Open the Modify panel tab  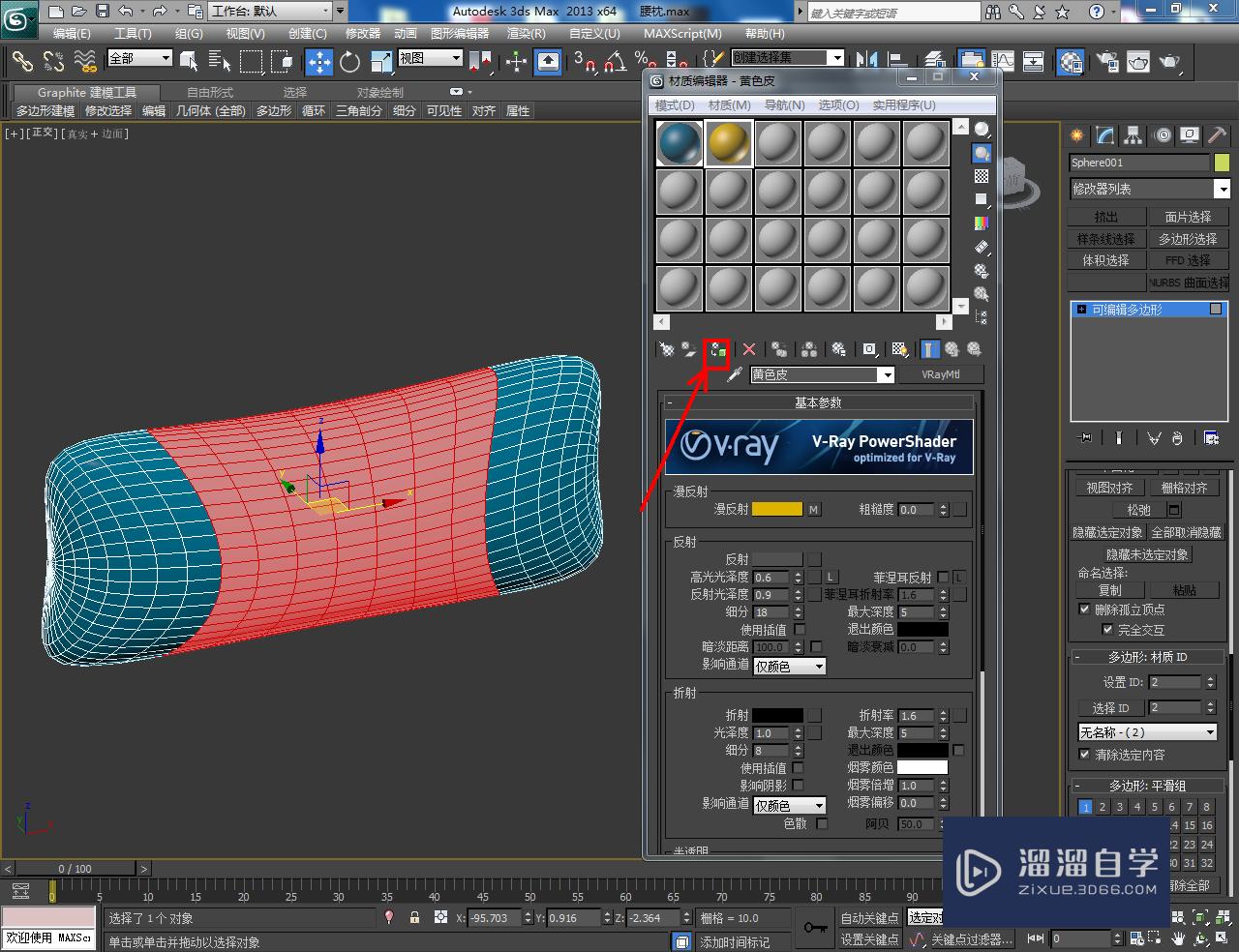(x=1104, y=135)
